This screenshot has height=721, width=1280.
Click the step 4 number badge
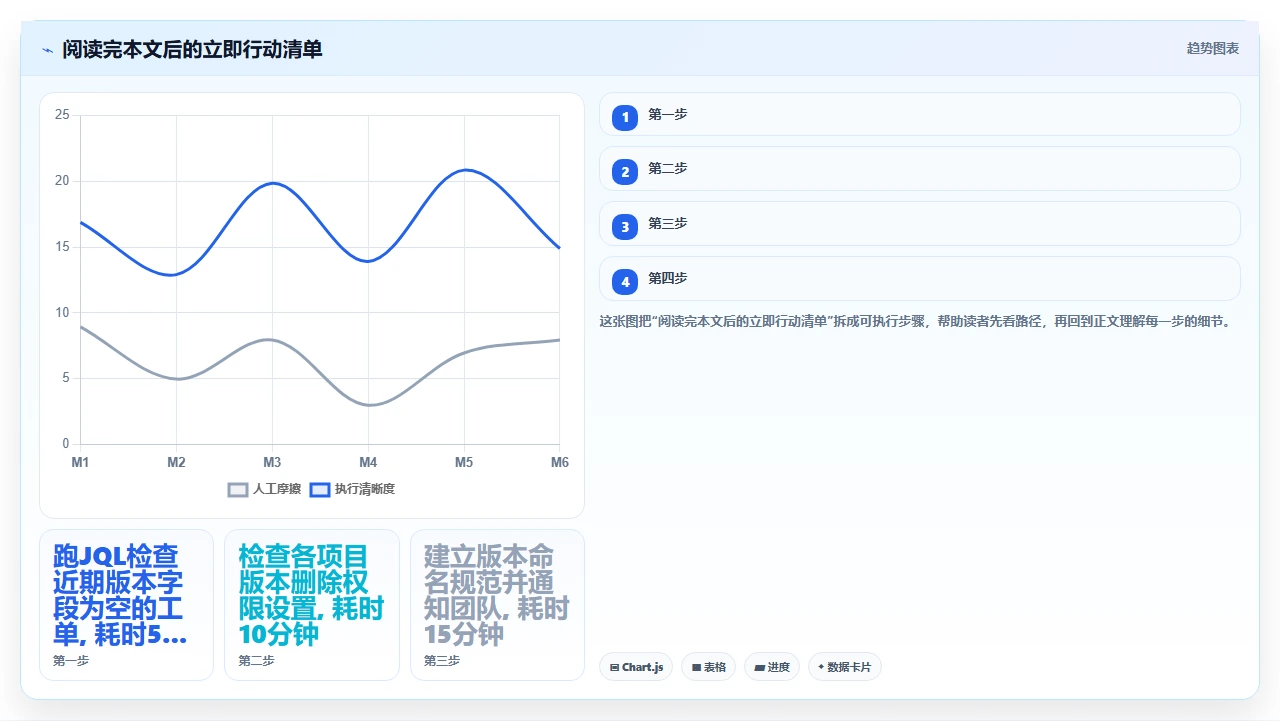click(625, 282)
